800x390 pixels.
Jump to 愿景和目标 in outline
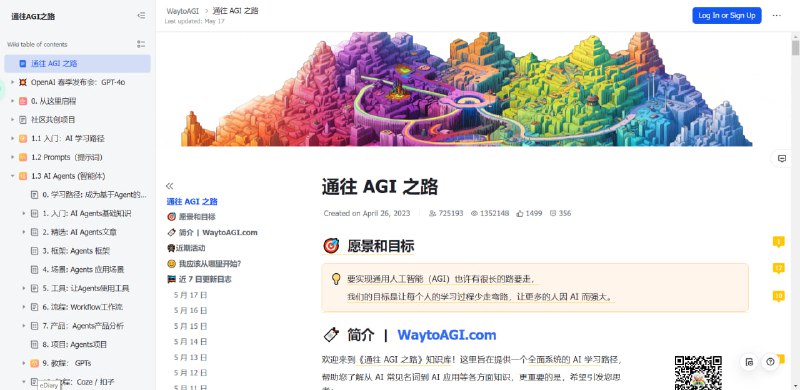197,217
